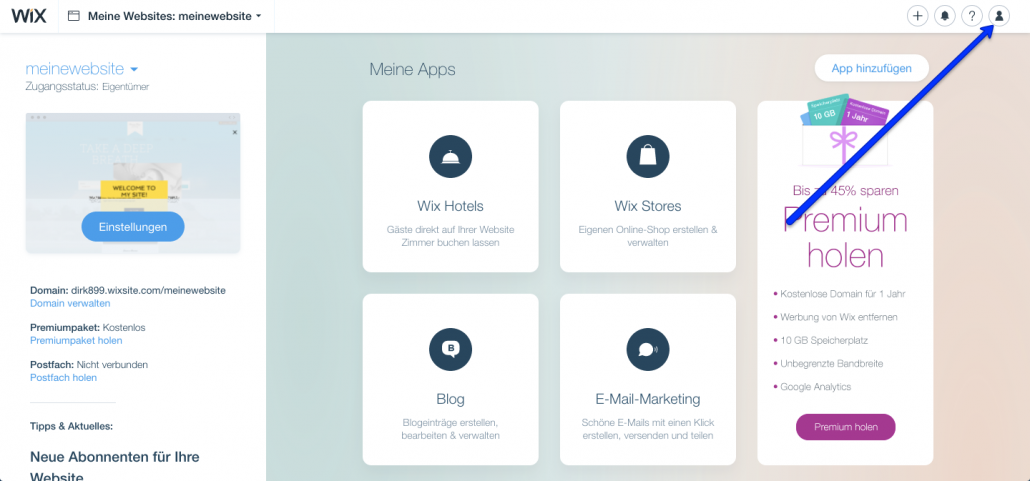1030x481 pixels.
Task: Click the window icon beside Meine Websites
Action: coord(74,16)
